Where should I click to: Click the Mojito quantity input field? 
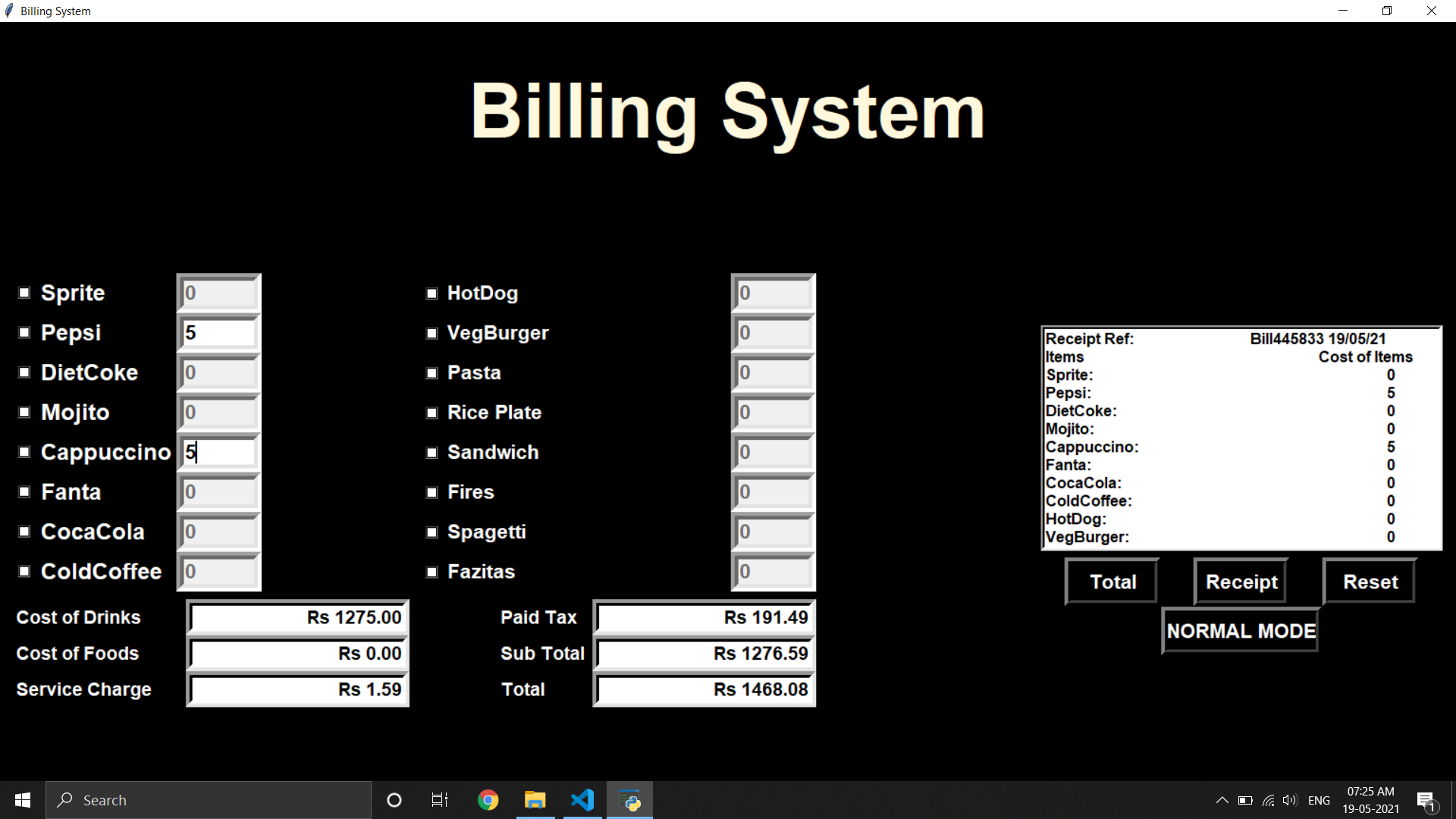[x=218, y=412]
